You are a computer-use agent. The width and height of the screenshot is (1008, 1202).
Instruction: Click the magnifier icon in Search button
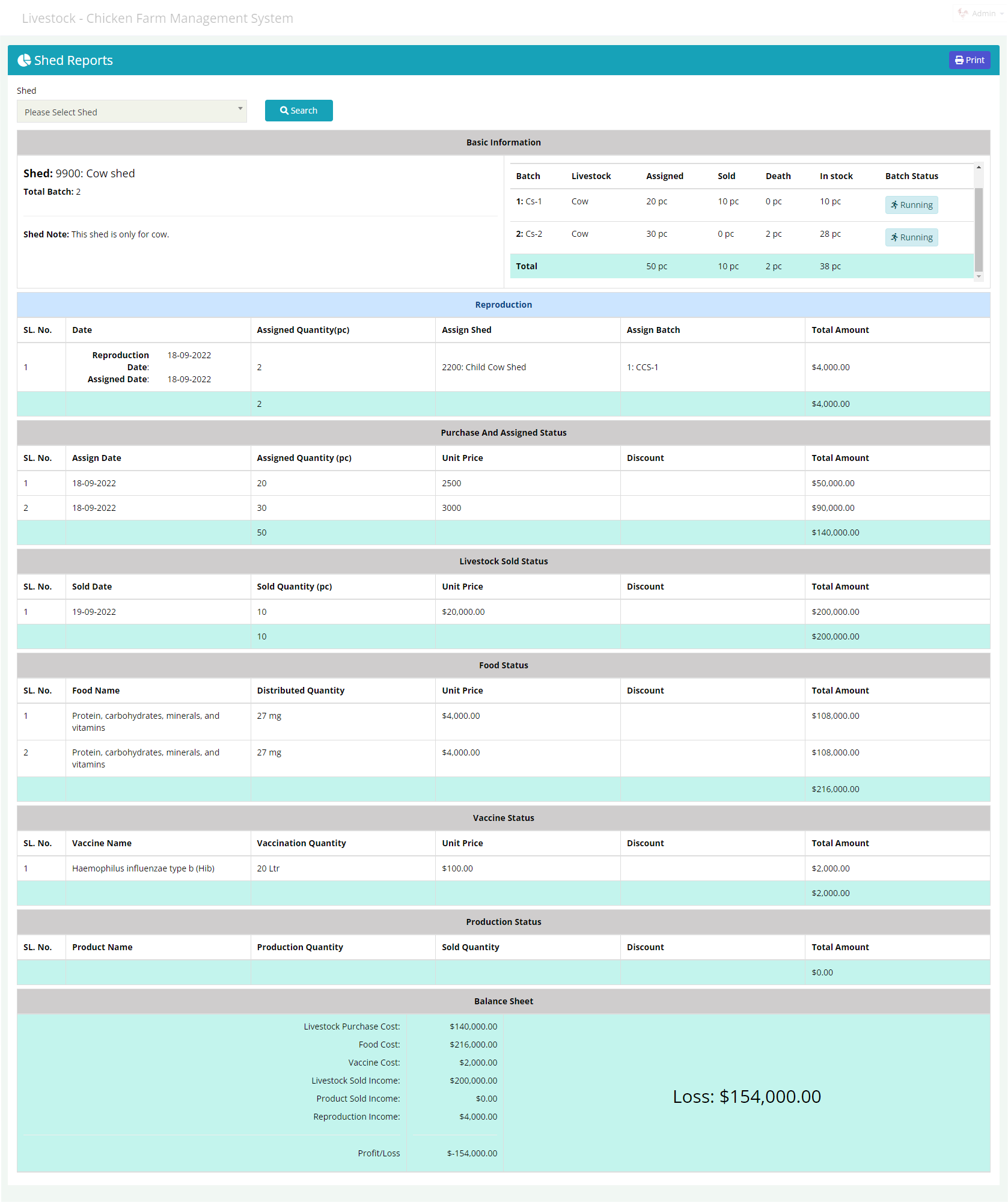pos(284,111)
